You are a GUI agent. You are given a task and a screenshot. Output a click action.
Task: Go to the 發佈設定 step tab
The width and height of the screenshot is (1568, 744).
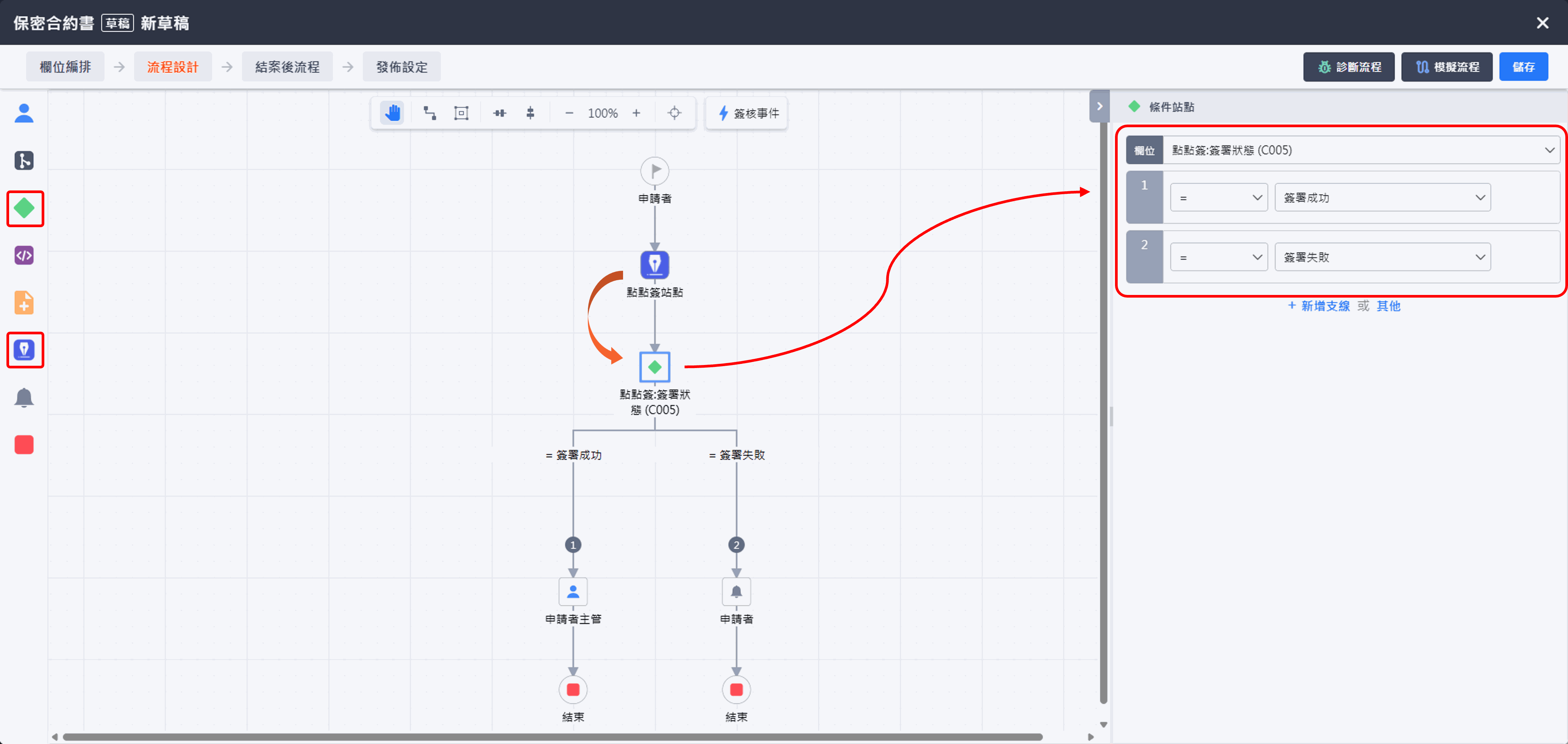(402, 67)
